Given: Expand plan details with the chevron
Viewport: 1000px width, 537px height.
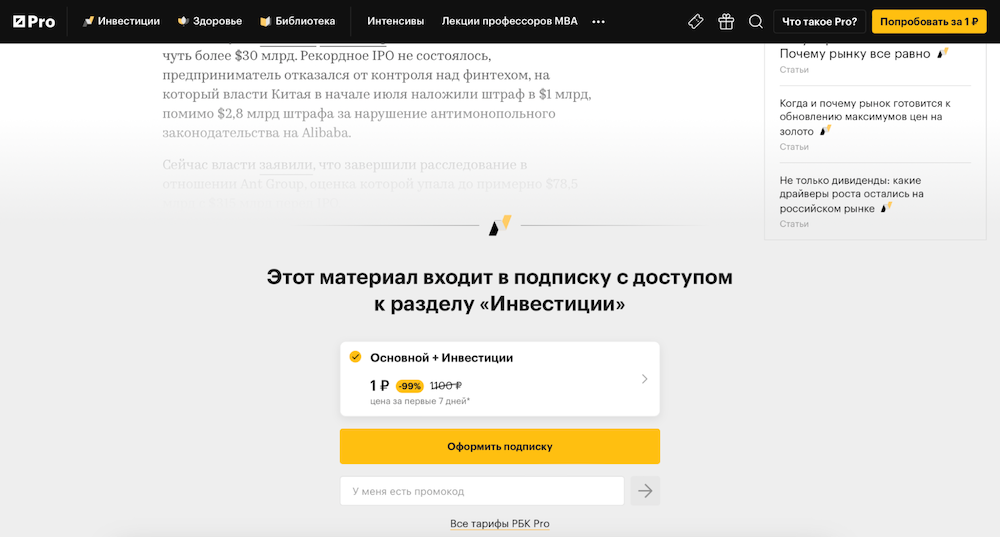Looking at the screenshot, I should tap(644, 379).
